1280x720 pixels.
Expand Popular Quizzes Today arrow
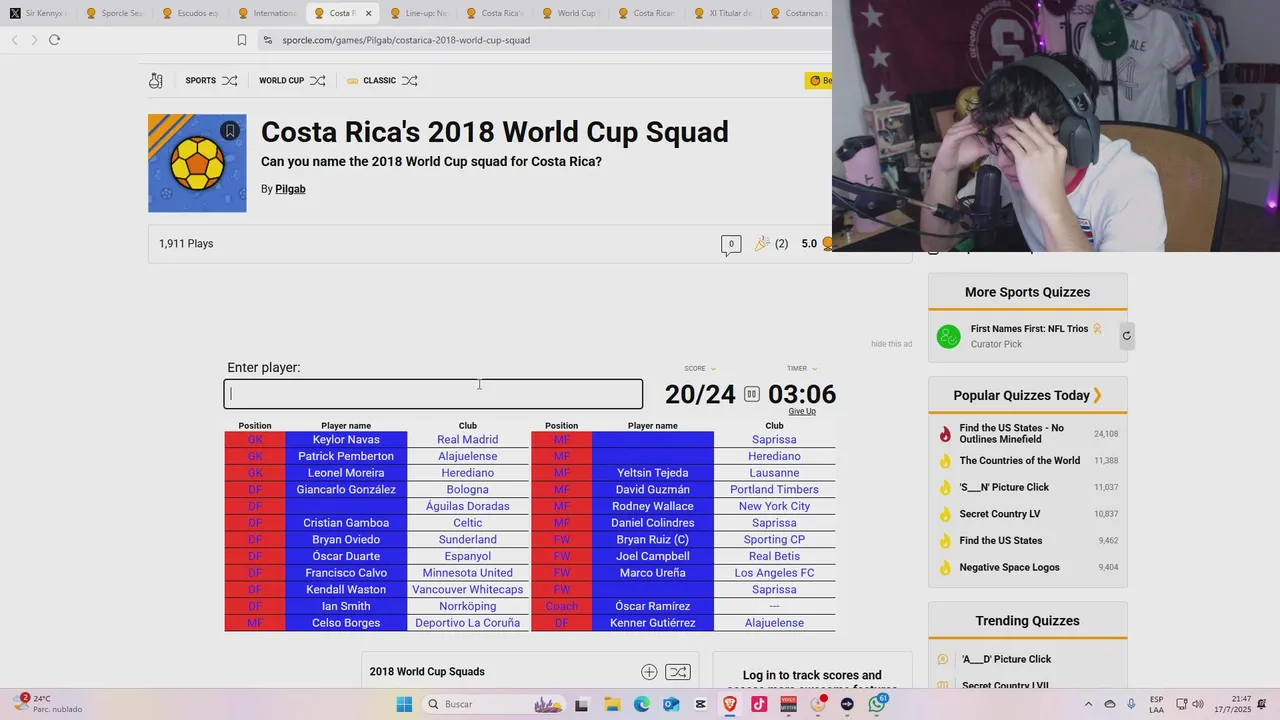pos(1097,395)
